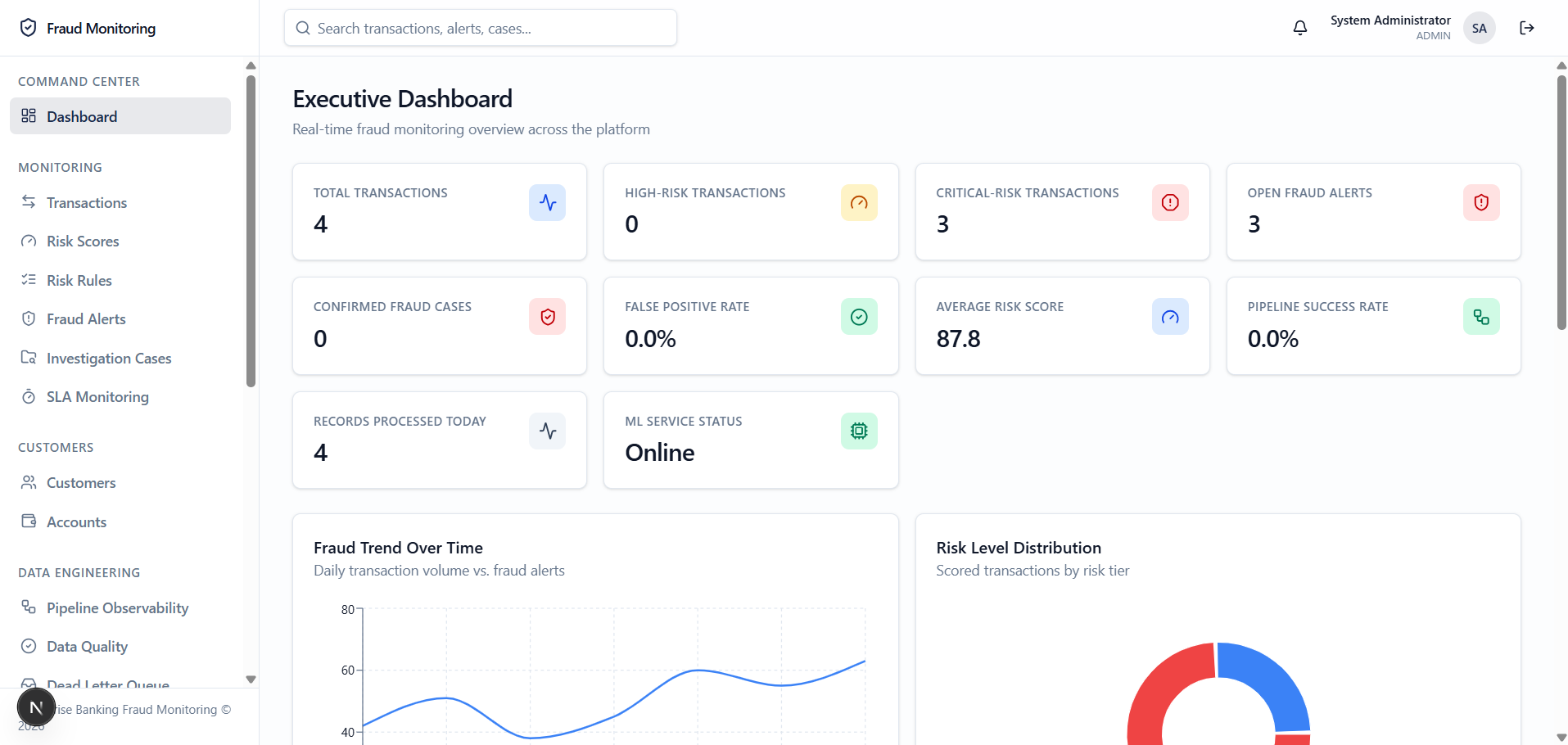Focus the search transactions input field
Screen dimensions: 1568x745
[481, 28]
